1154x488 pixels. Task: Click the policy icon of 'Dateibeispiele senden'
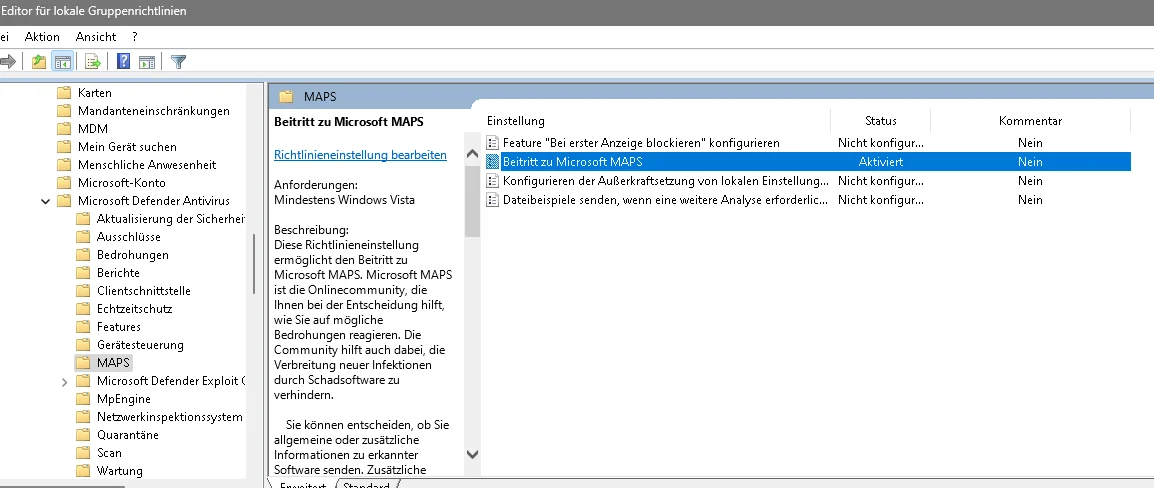point(493,200)
